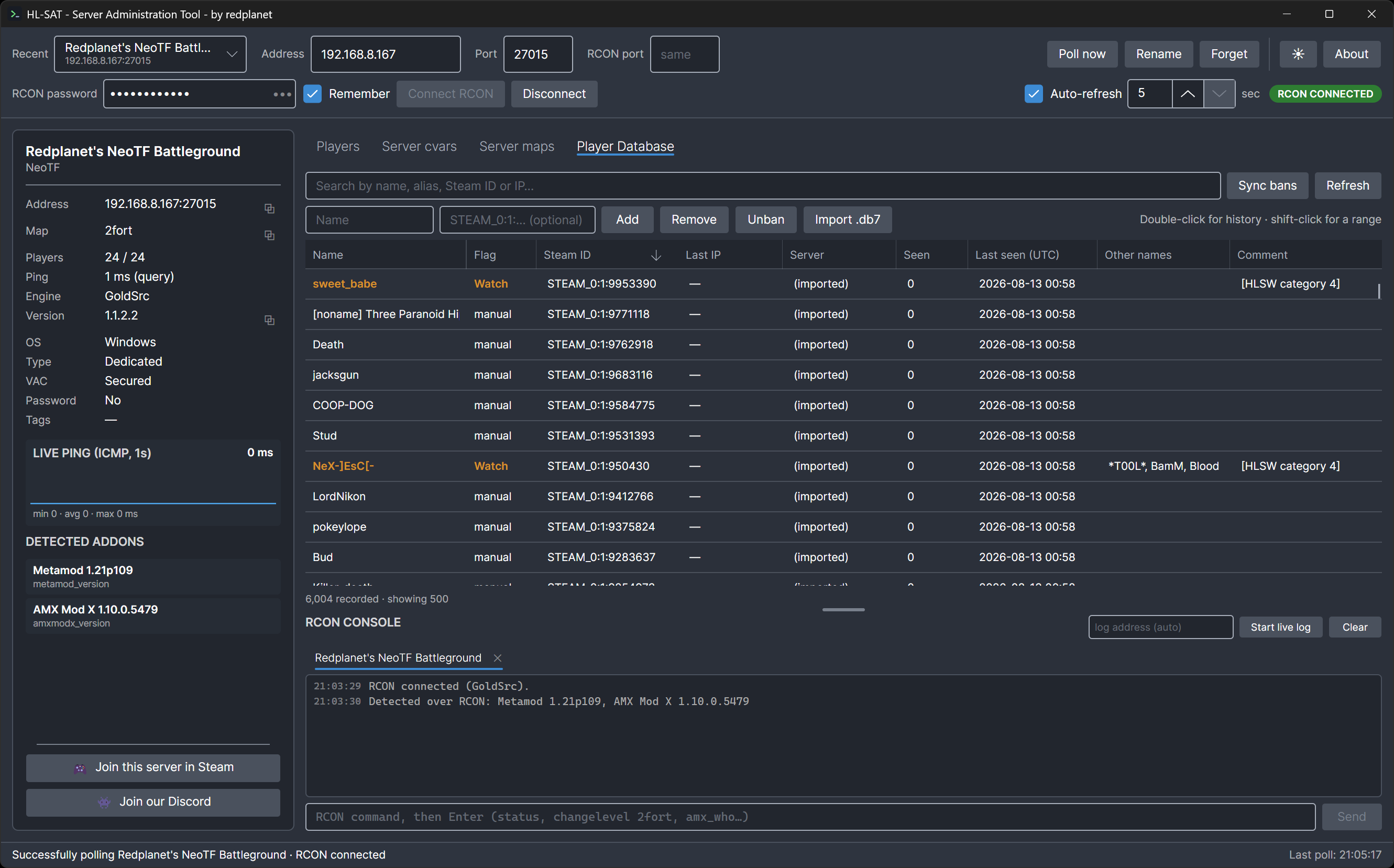Select the sweet_babe player row
This screenshot has height=868, width=1394.
tap(843, 283)
